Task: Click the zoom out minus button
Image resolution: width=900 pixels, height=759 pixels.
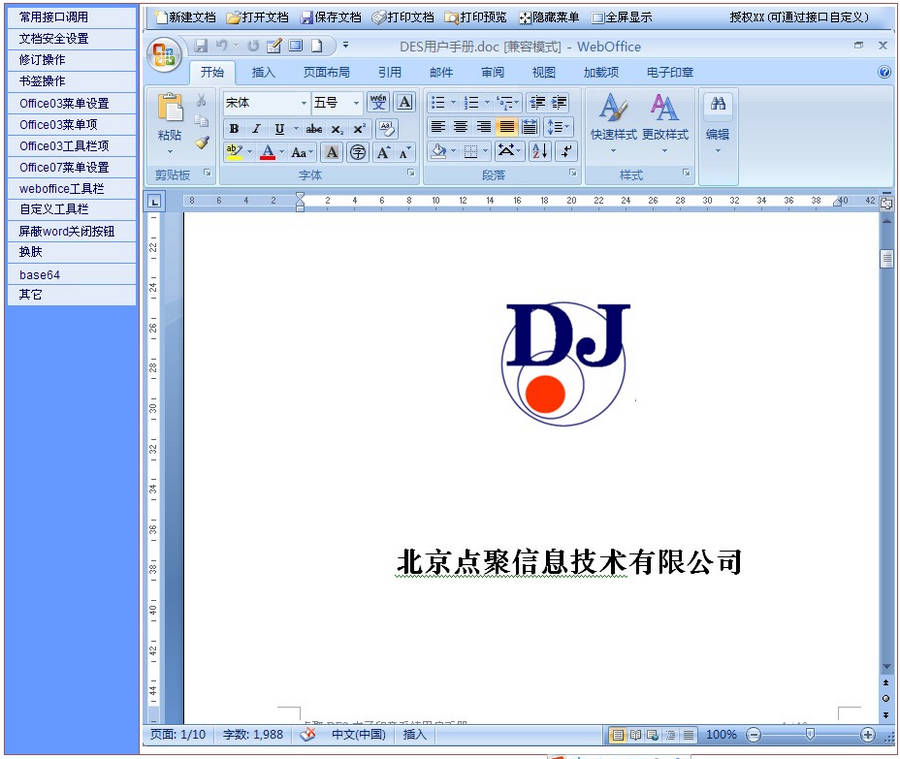Action: pos(754,734)
